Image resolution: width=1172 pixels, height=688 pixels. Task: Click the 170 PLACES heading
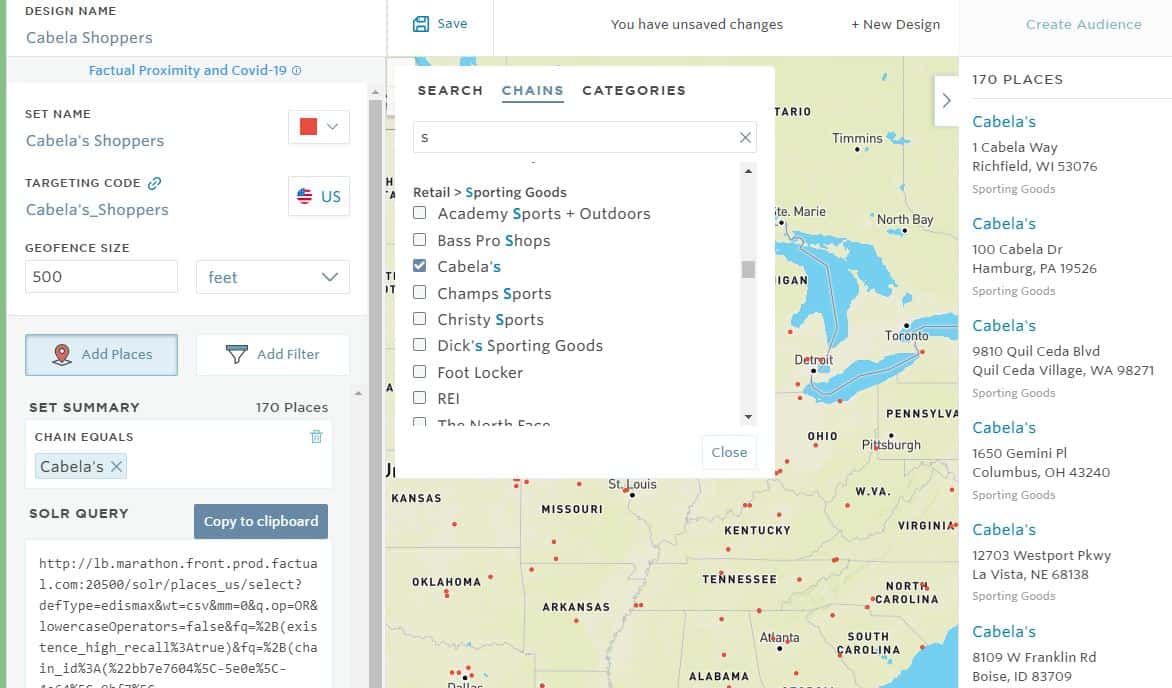pos(1017,79)
